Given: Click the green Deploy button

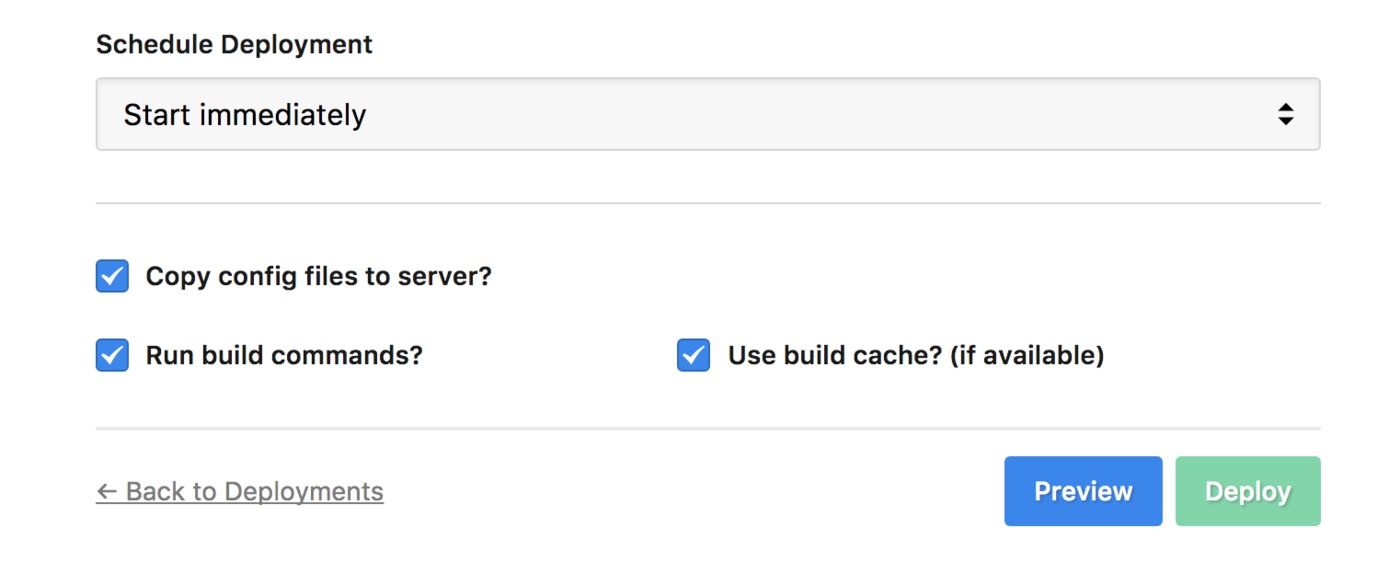Looking at the screenshot, I should 1248,491.
